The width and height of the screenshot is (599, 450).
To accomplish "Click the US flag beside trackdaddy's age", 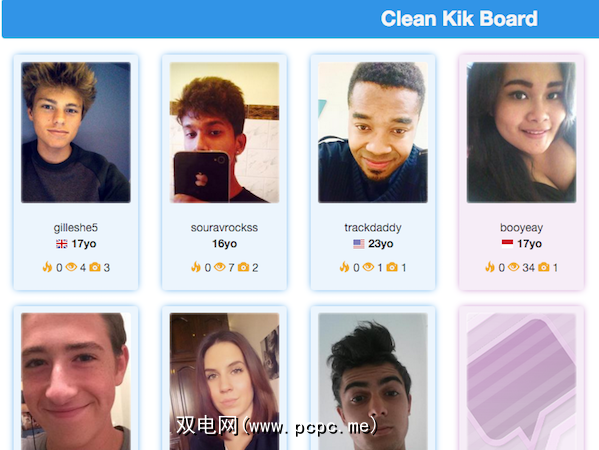I will [x=359, y=244].
